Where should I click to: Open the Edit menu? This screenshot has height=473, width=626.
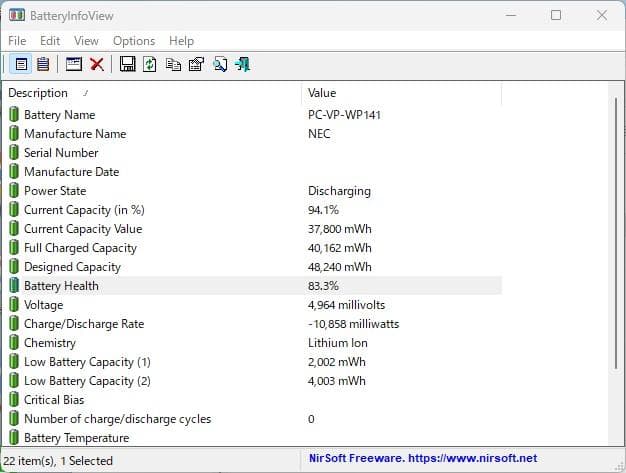50,41
